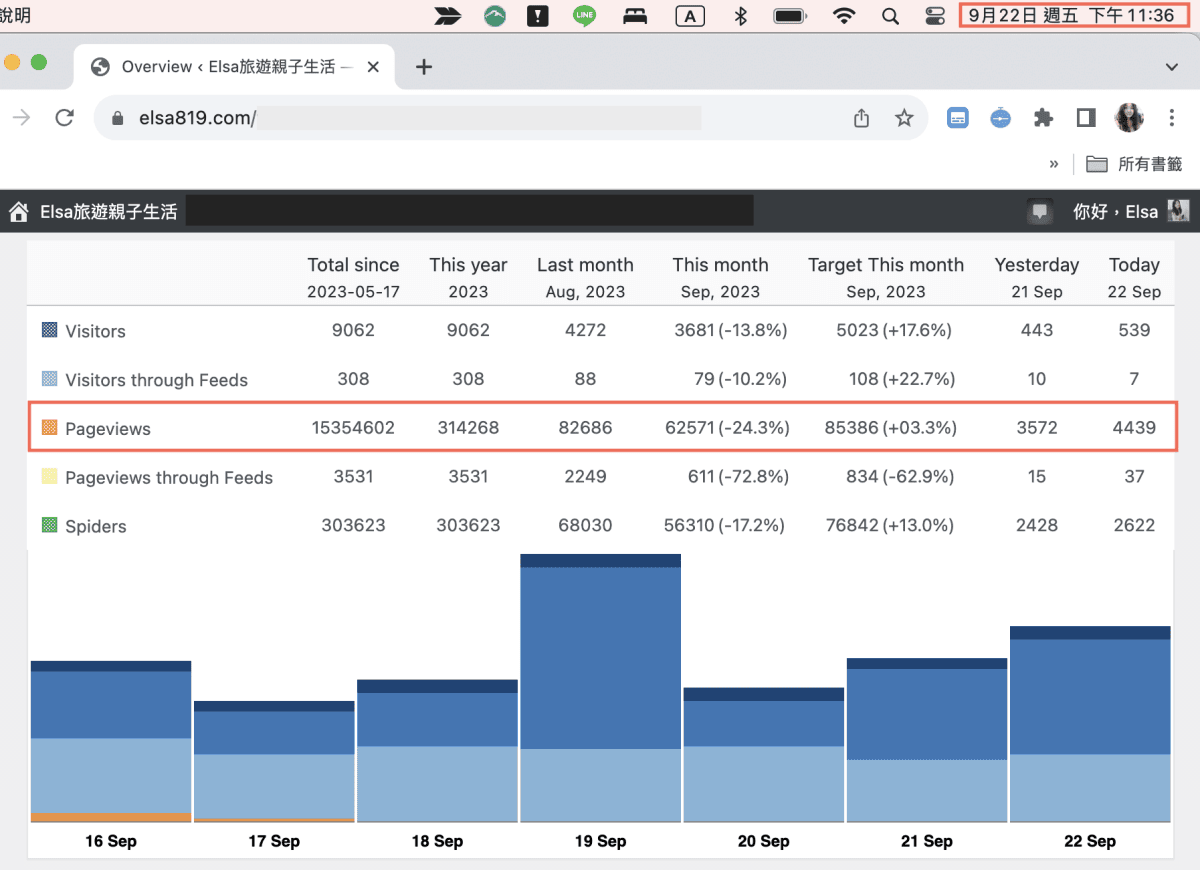Click the Bluetooth icon in the menu bar

point(741,16)
